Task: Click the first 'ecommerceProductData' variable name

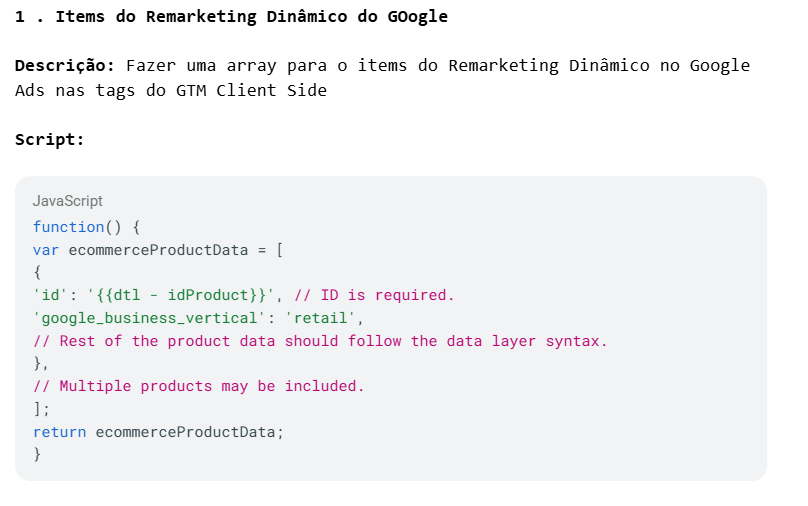Action: click(x=158, y=250)
